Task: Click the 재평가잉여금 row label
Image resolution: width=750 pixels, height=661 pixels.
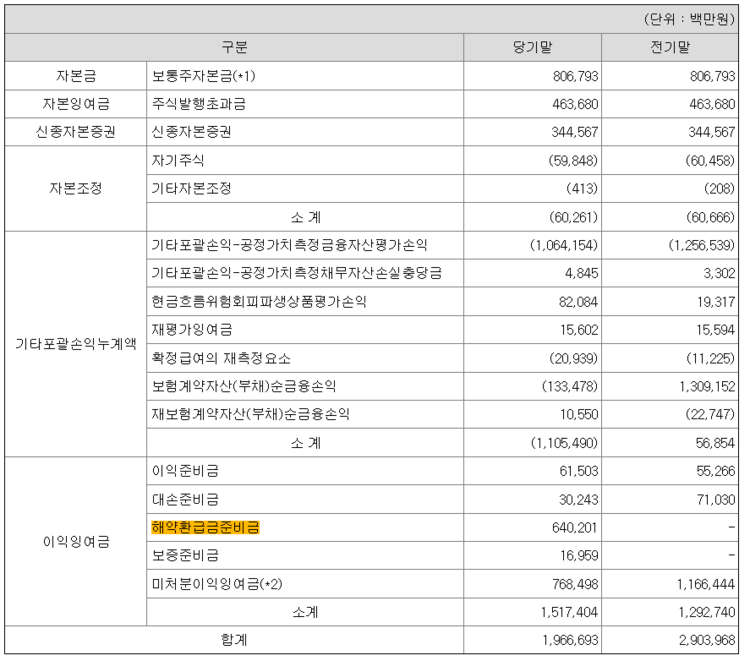Action: (x=191, y=330)
